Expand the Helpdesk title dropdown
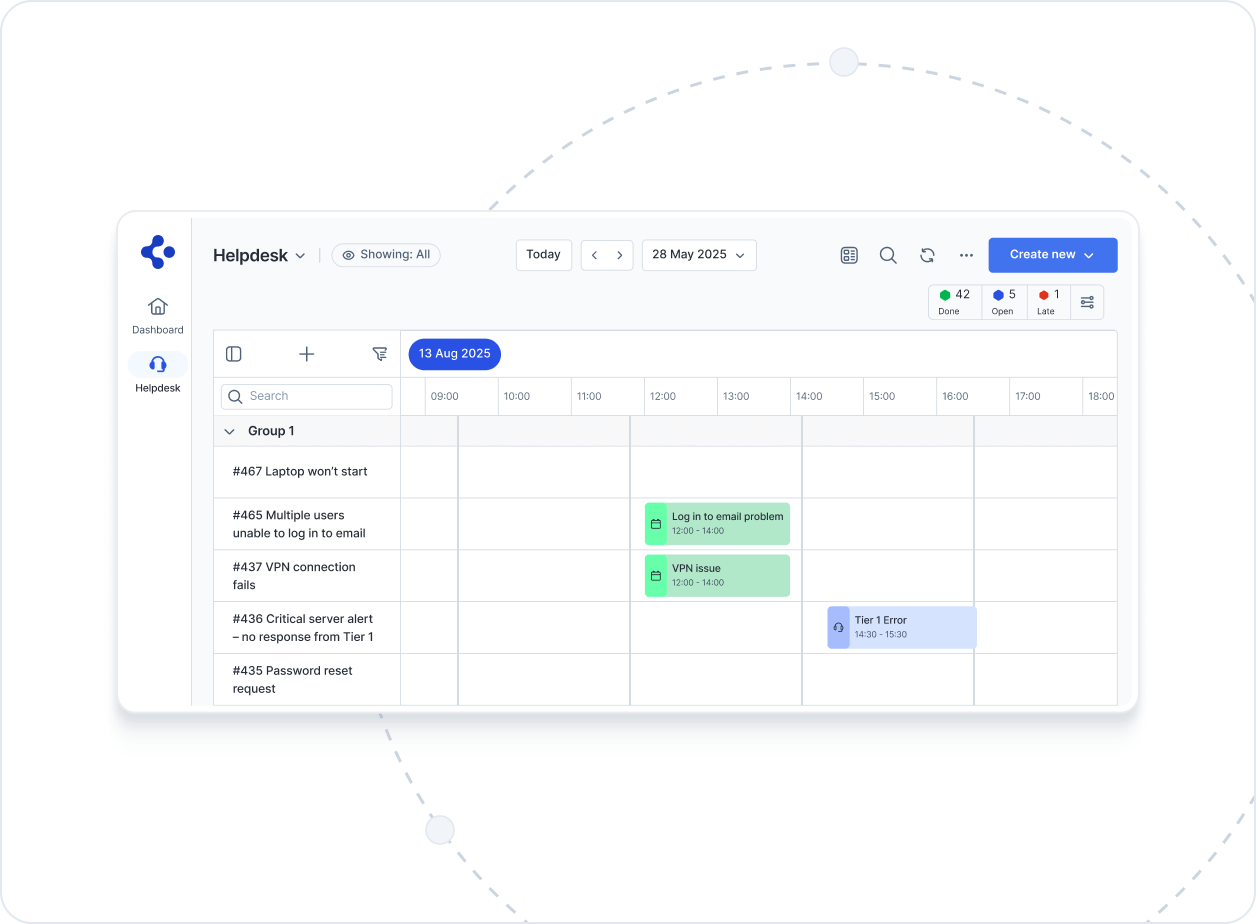 [x=259, y=256]
